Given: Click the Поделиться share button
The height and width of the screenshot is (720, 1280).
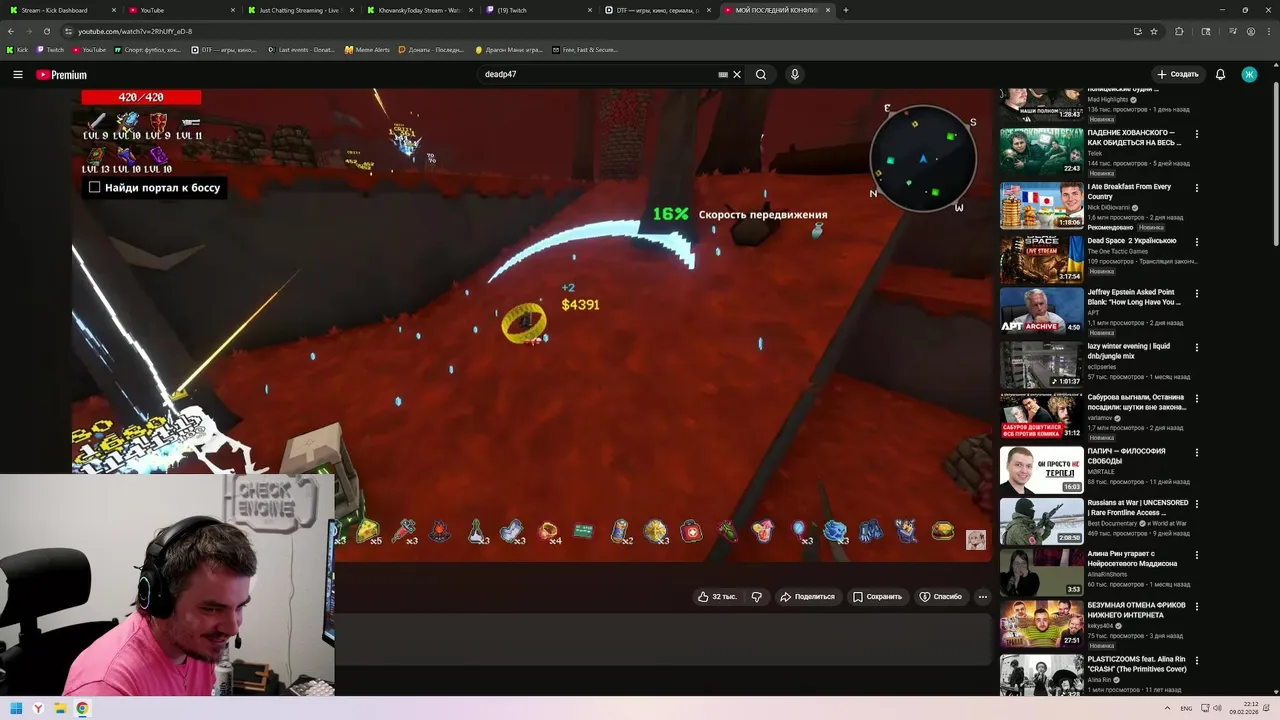Looking at the screenshot, I should click(x=807, y=597).
